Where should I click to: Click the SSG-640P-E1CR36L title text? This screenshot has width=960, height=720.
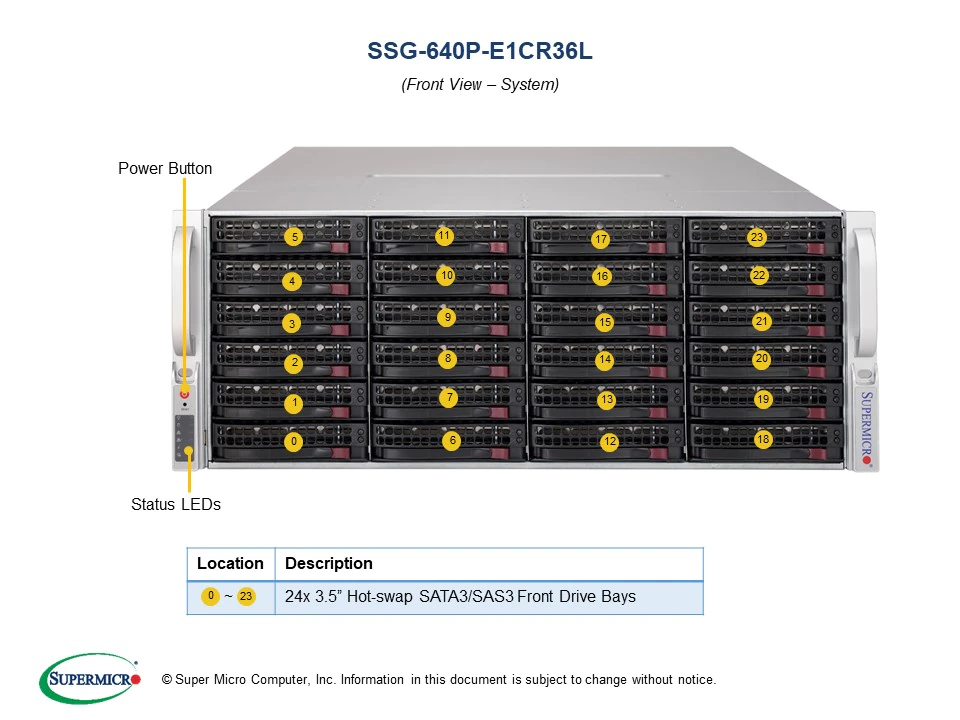pos(480,52)
